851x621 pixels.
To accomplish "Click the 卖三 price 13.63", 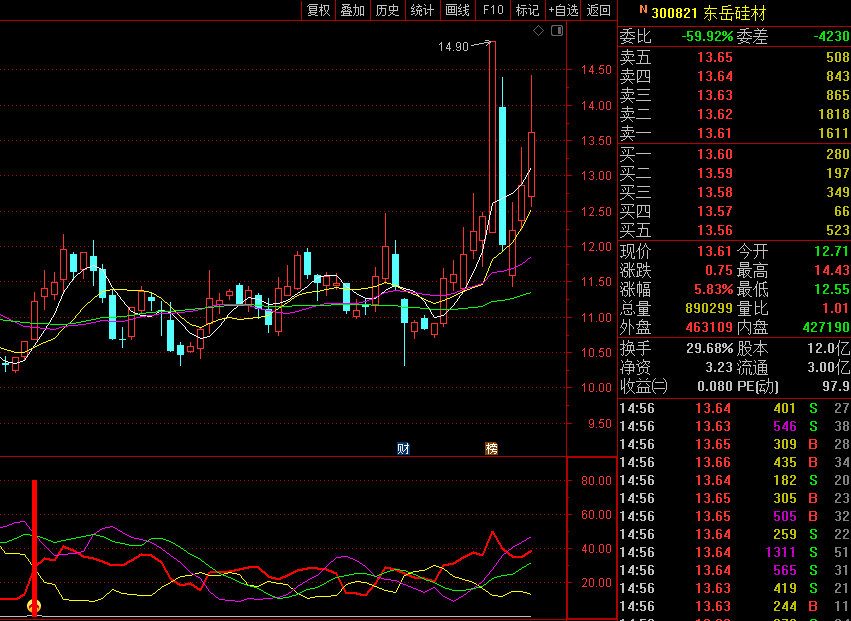I will tap(715, 95).
